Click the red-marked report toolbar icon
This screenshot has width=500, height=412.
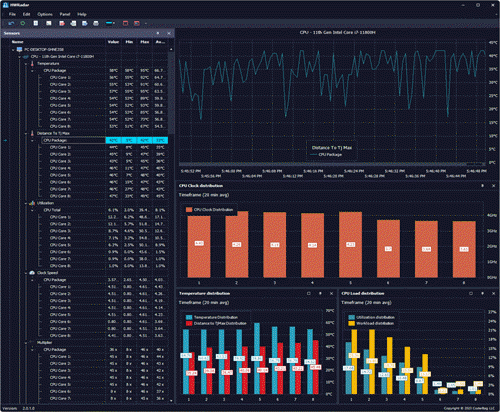pos(62,23)
